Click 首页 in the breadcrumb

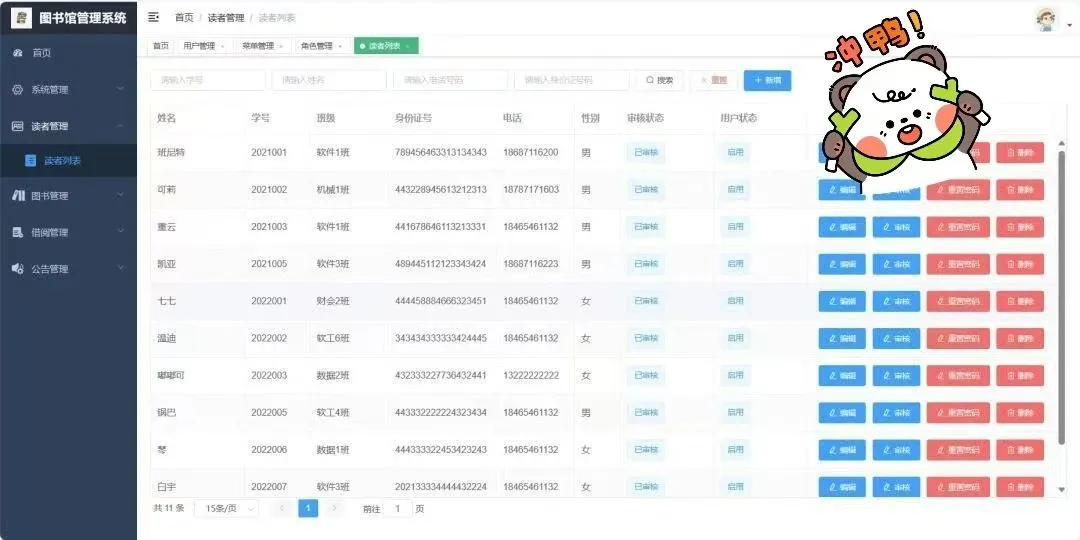click(184, 18)
